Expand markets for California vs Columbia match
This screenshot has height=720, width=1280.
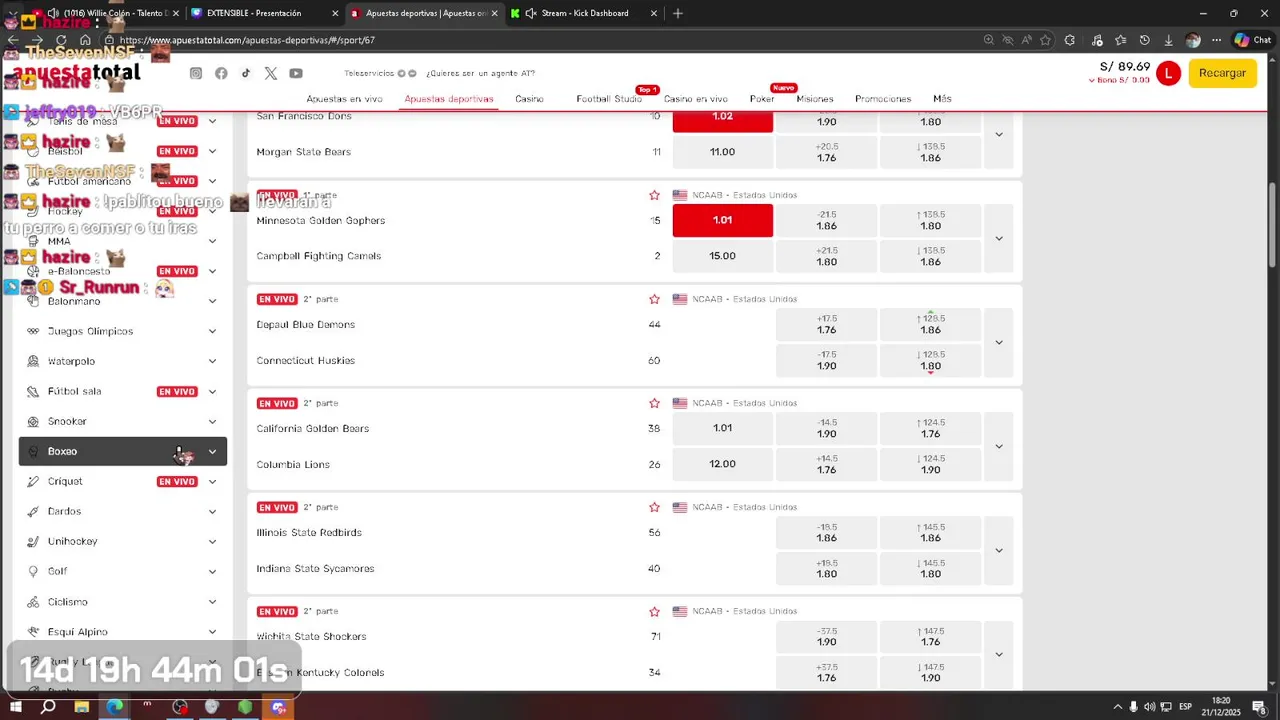[x=999, y=446]
